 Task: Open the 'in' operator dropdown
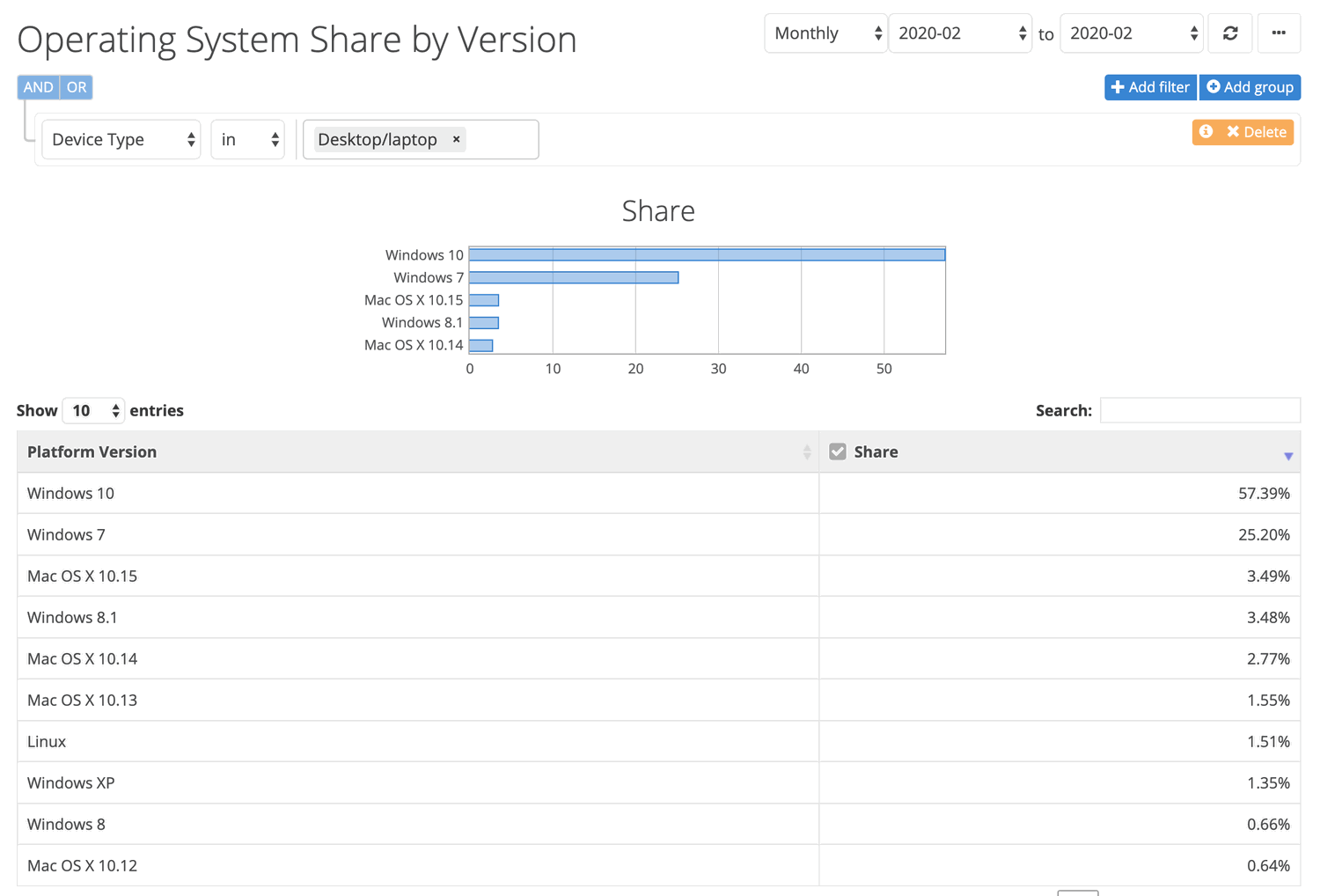[x=248, y=140]
